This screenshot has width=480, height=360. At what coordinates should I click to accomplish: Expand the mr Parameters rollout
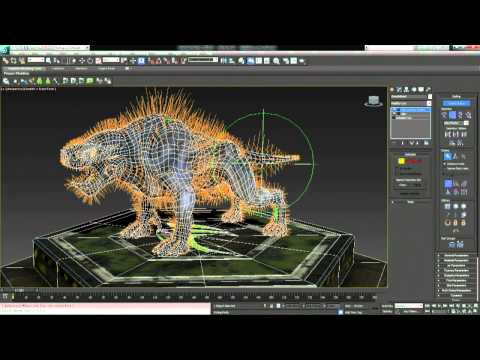(x=456, y=266)
